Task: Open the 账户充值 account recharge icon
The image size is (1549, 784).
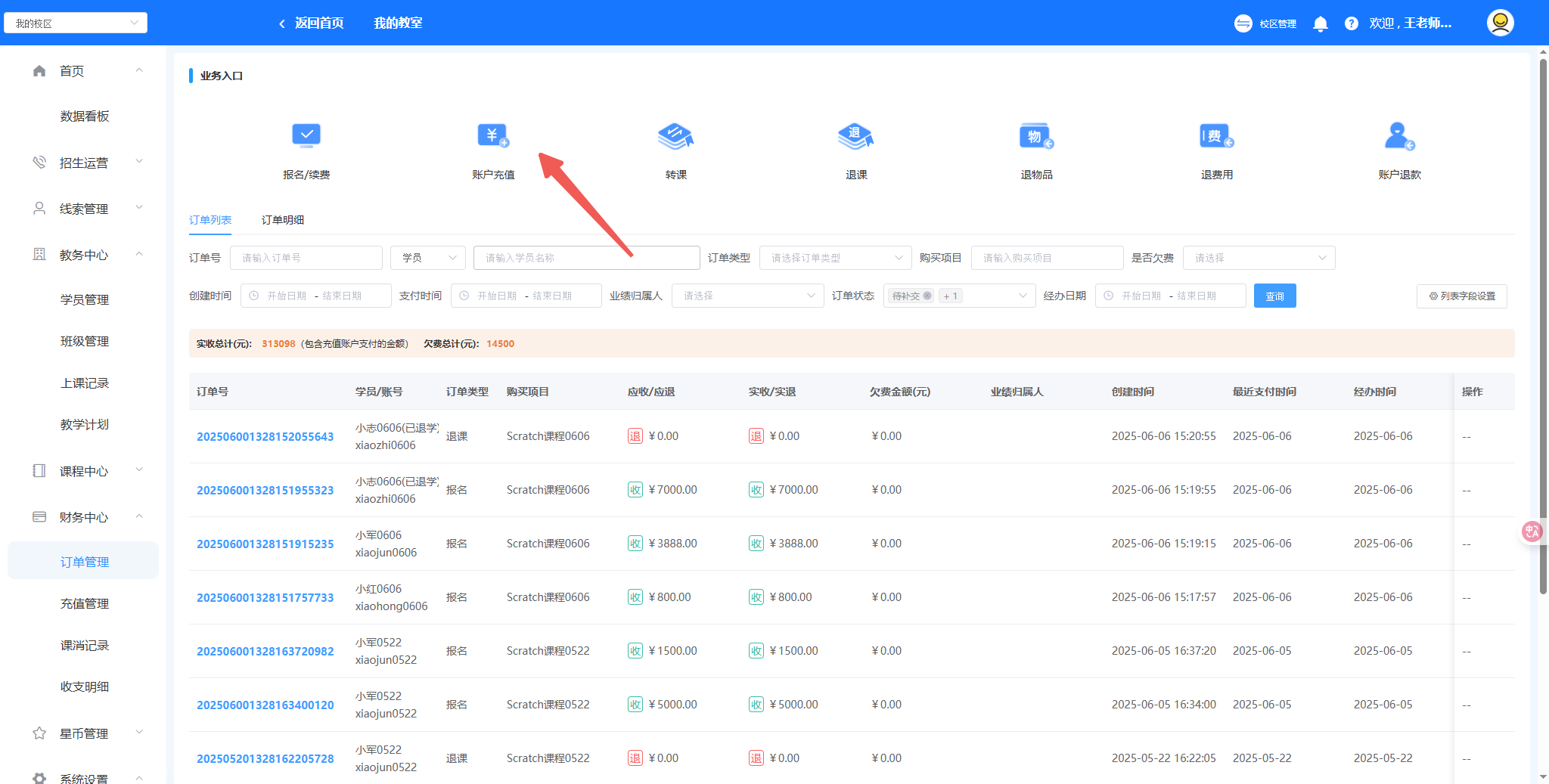Action: coord(493,137)
